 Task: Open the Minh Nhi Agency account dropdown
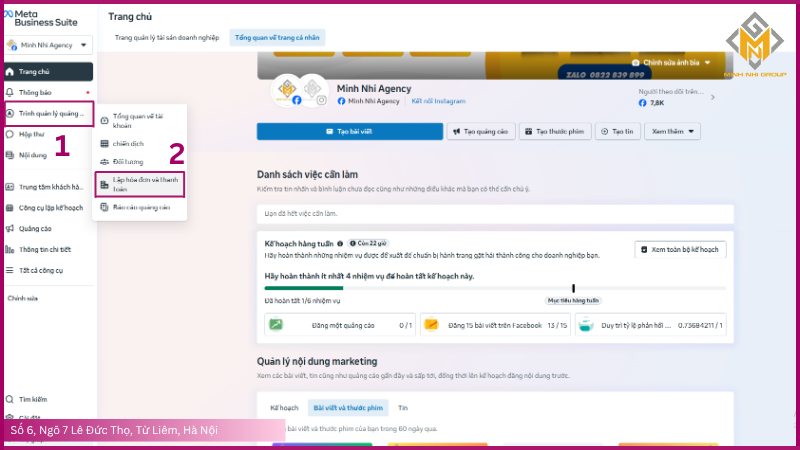[48, 44]
